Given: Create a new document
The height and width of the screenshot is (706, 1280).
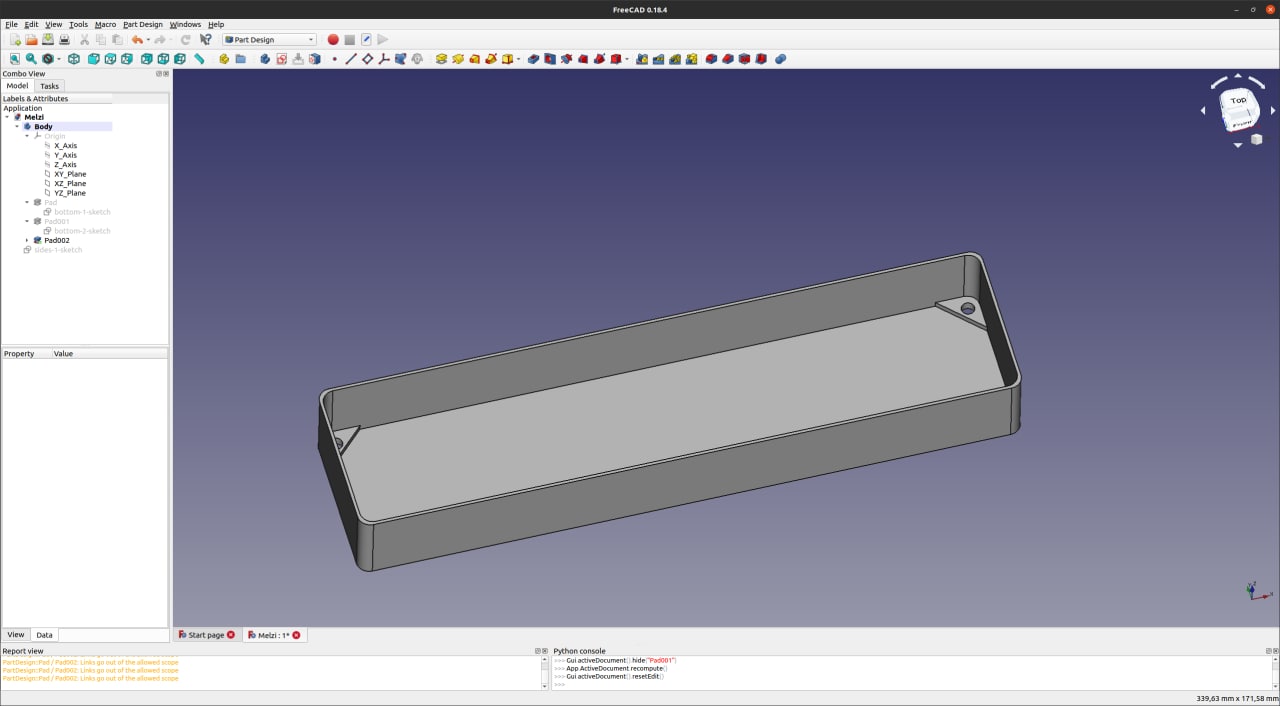Looking at the screenshot, I should [14, 40].
